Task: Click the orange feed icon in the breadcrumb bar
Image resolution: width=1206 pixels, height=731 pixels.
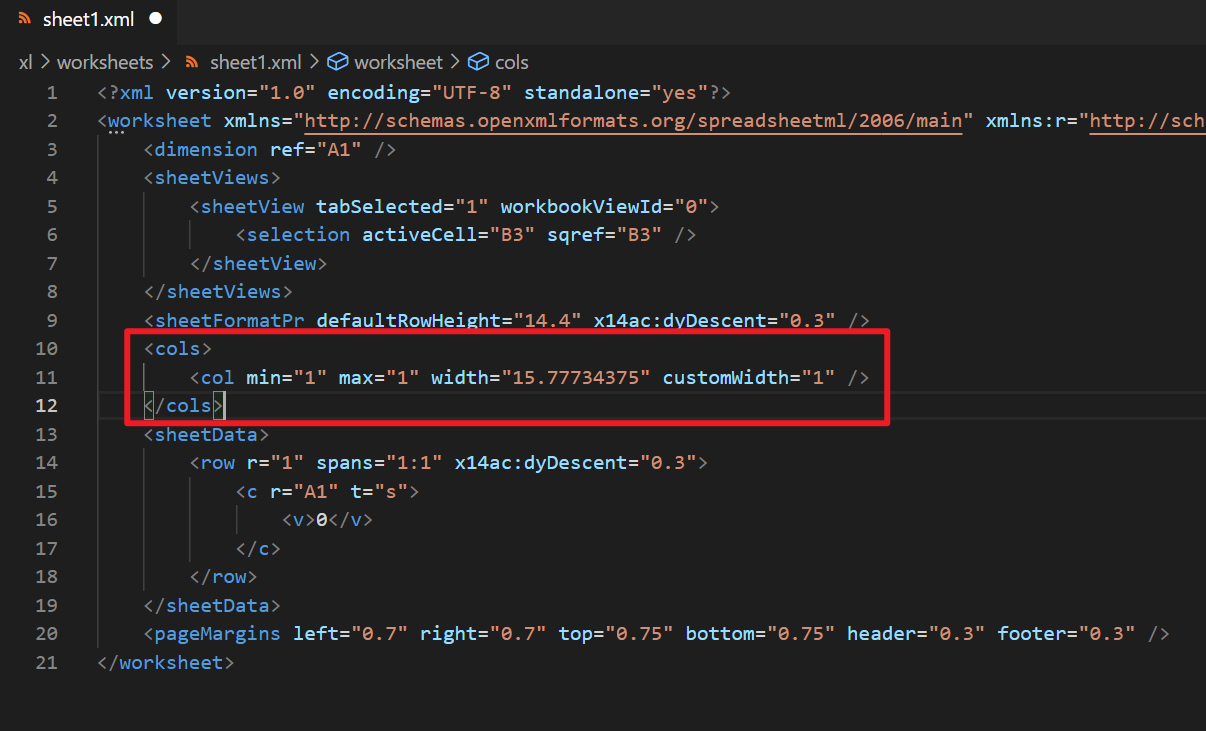Action: coord(191,62)
